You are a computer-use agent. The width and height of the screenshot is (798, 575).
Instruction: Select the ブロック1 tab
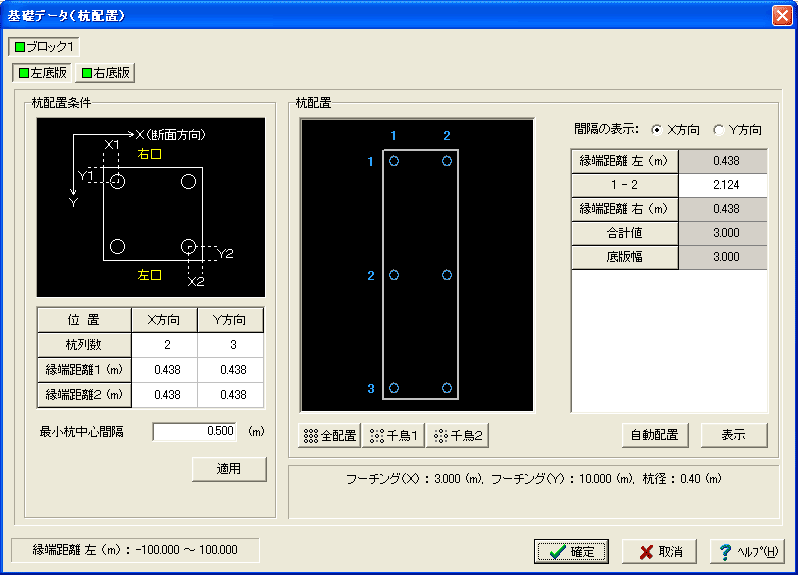pyautogui.click(x=44, y=47)
